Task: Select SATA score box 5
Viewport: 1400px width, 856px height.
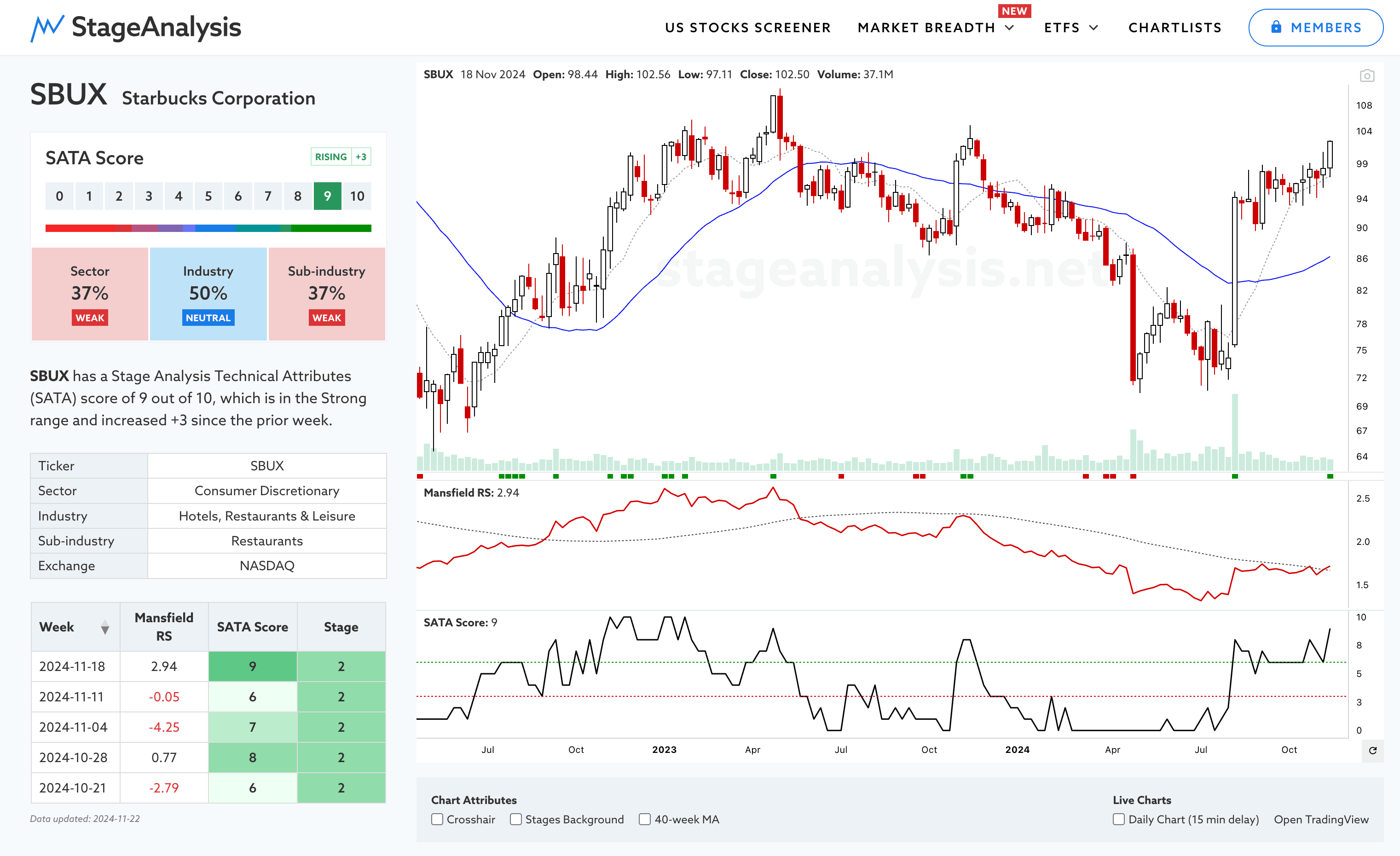Action: (208, 196)
